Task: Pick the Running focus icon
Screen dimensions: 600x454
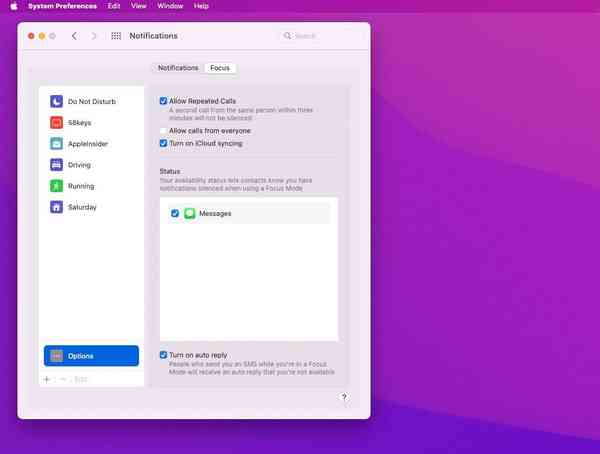Action: [57, 185]
